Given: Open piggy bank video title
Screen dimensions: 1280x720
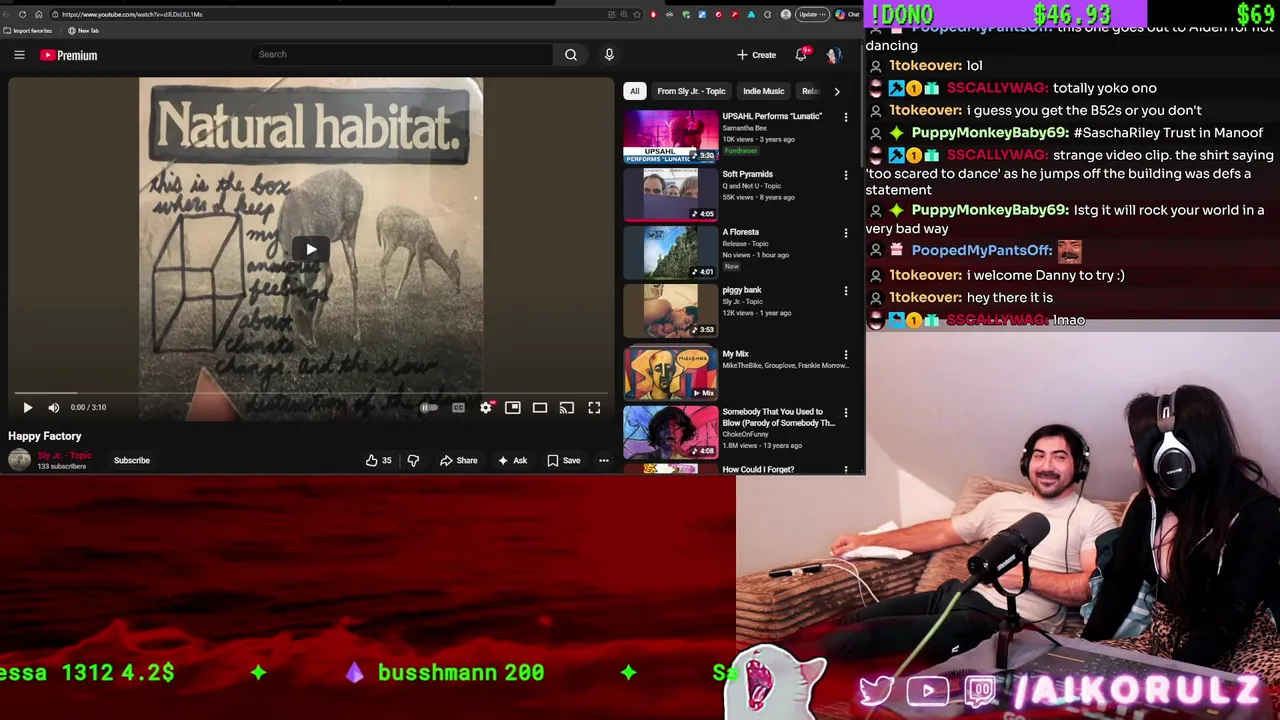Looking at the screenshot, I should click(x=742, y=290).
